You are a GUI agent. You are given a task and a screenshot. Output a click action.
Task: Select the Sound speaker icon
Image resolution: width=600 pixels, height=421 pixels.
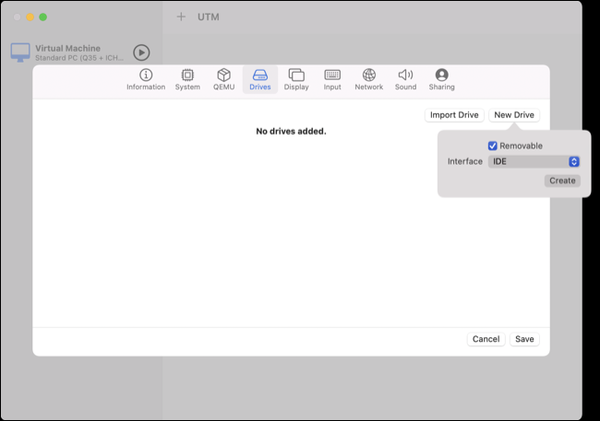pos(405,75)
